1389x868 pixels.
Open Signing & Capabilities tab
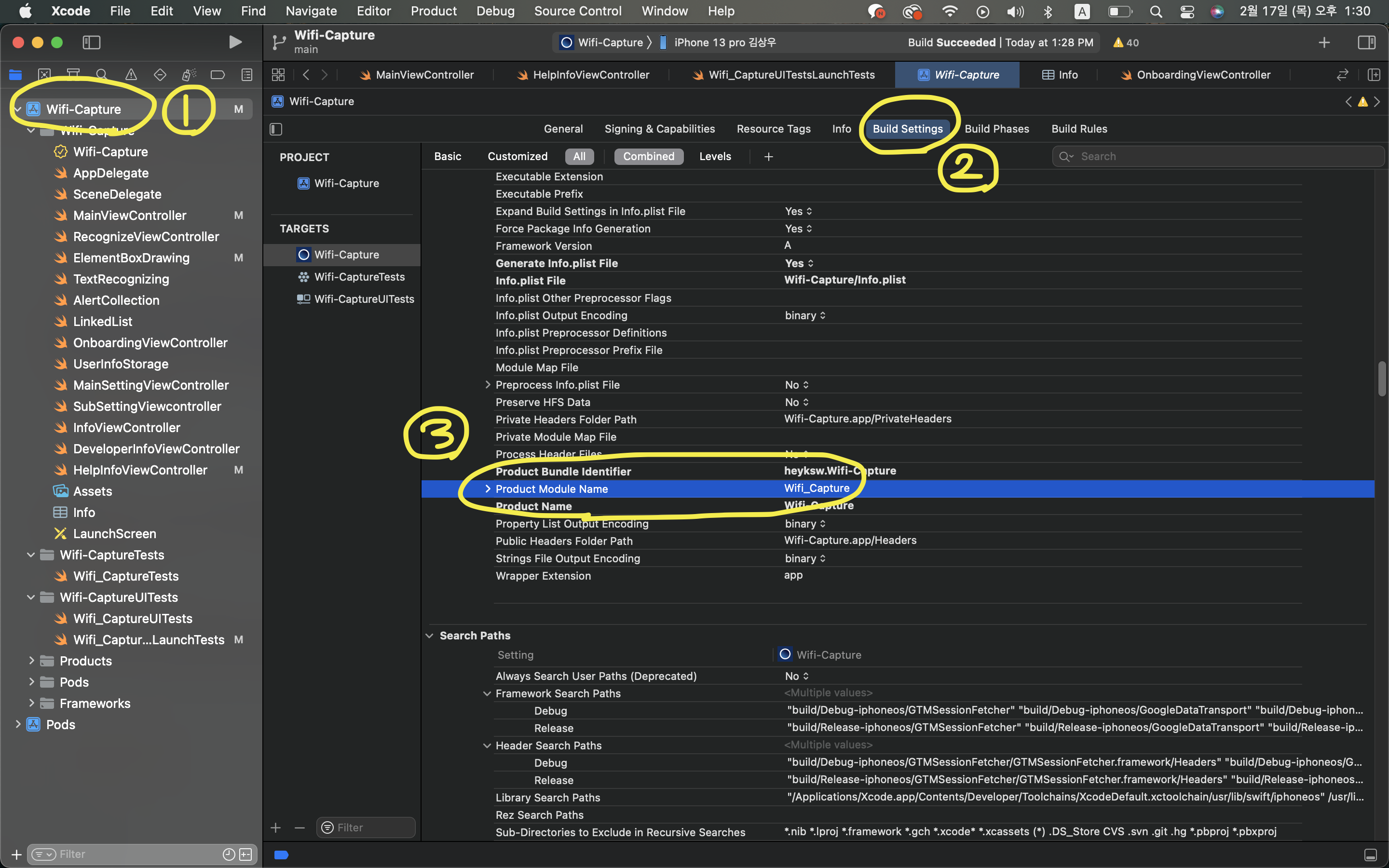[659, 129]
